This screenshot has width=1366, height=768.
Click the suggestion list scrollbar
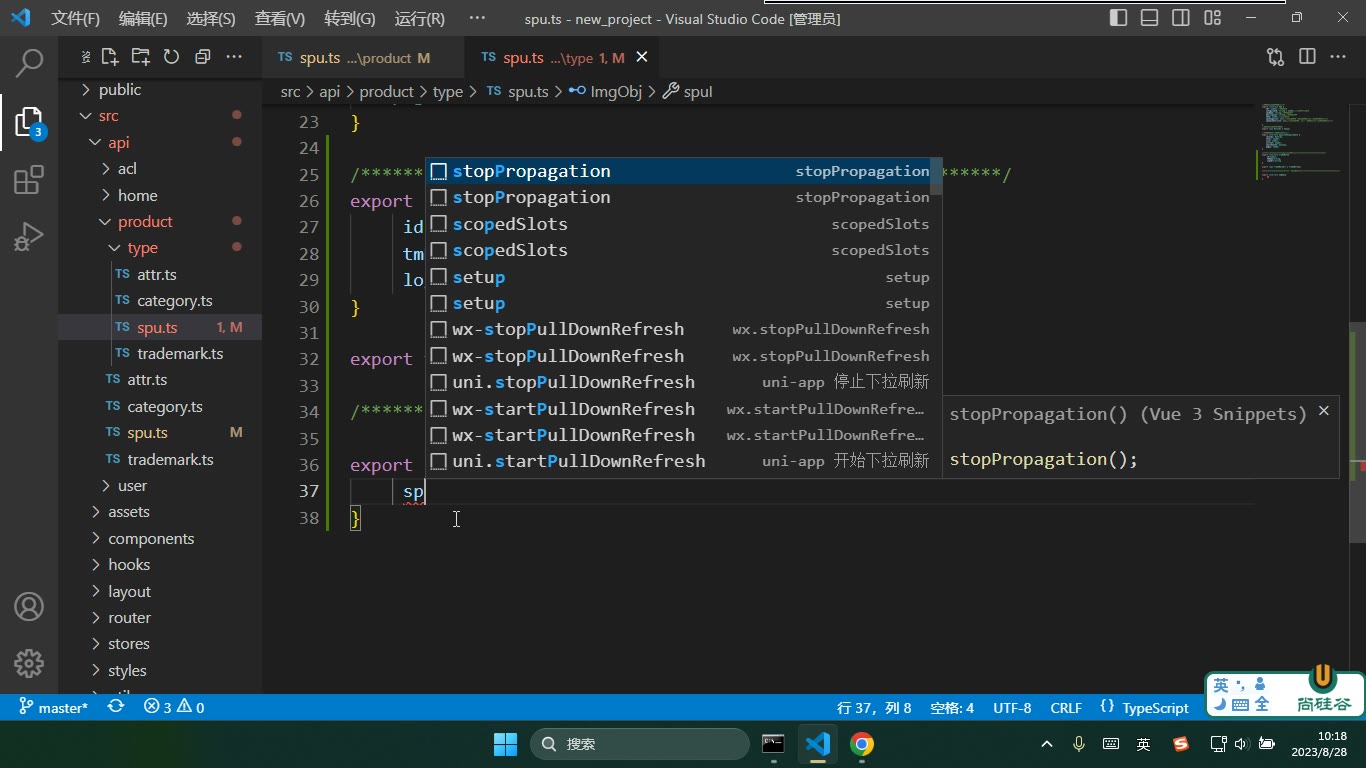coord(936,177)
